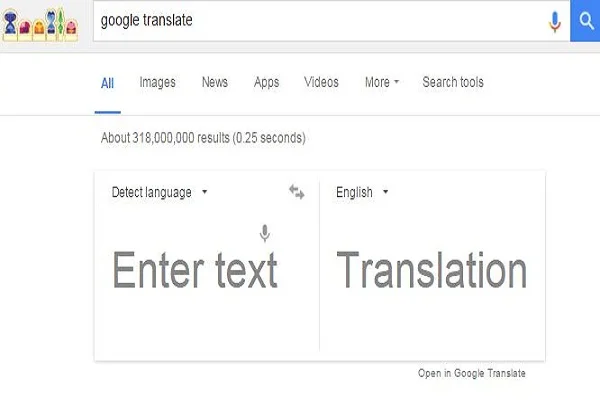Click the Google doodle logo
The image size is (600, 400).
coord(44,21)
